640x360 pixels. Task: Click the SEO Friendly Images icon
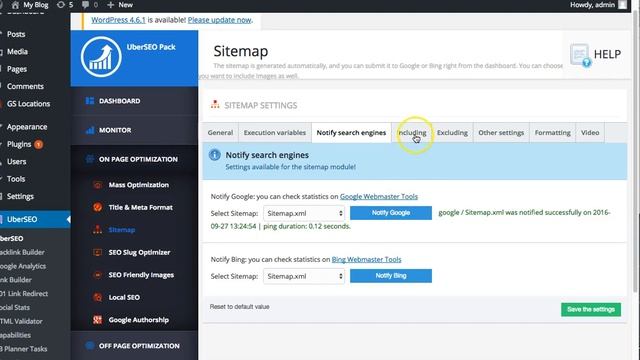pyautogui.click(x=98, y=275)
